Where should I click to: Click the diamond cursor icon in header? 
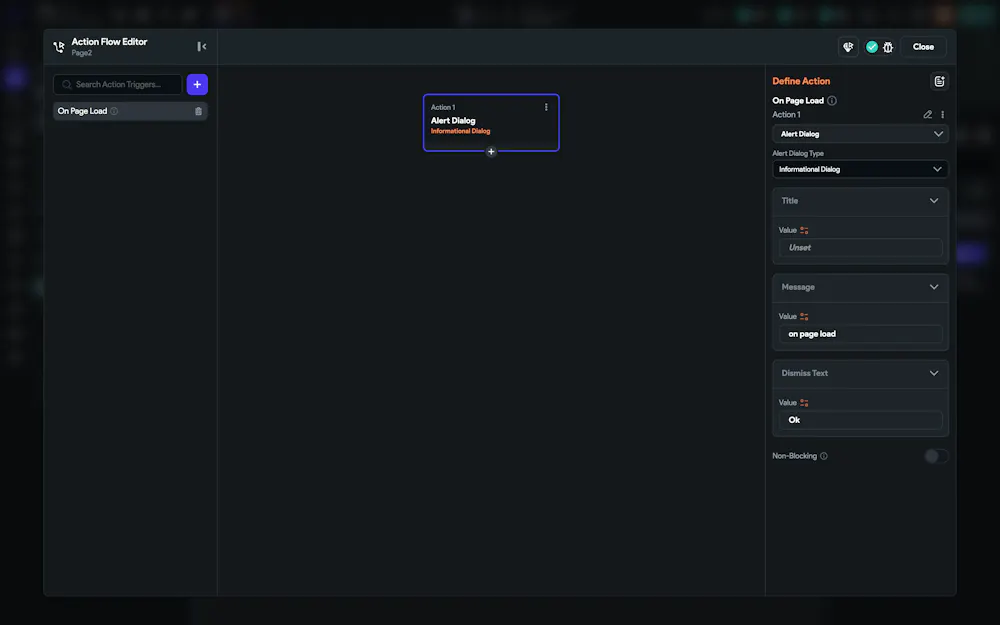(x=848, y=47)
